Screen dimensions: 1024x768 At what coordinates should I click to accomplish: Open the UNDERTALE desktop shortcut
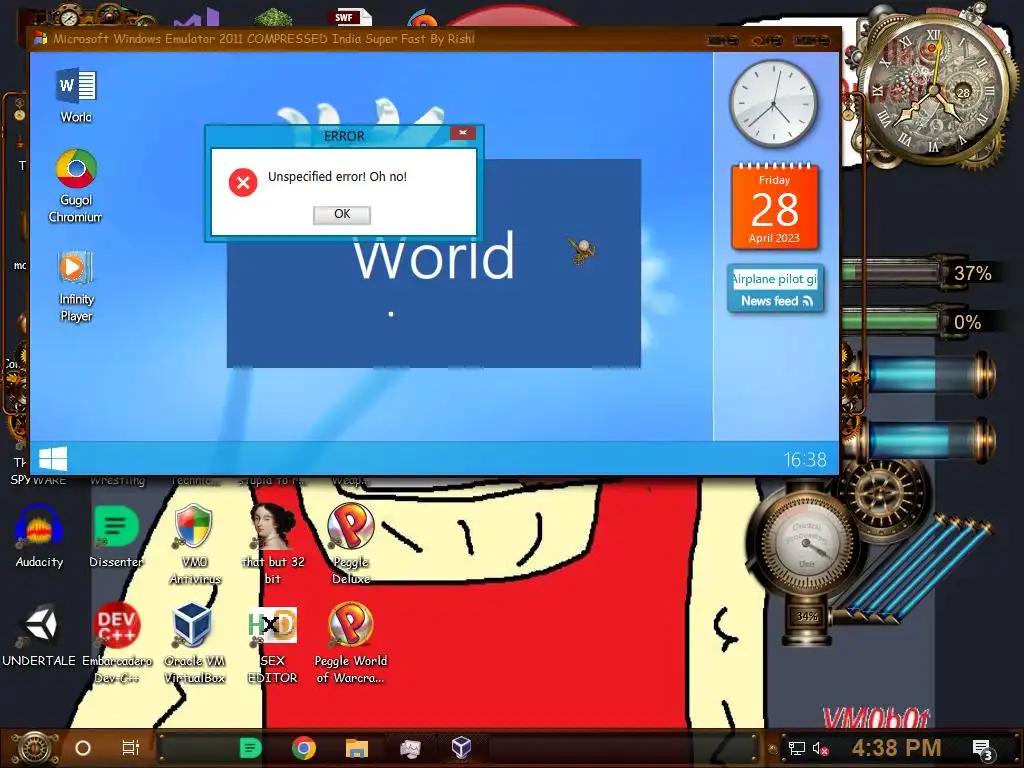pyautogui.click(x=39, y=636)
